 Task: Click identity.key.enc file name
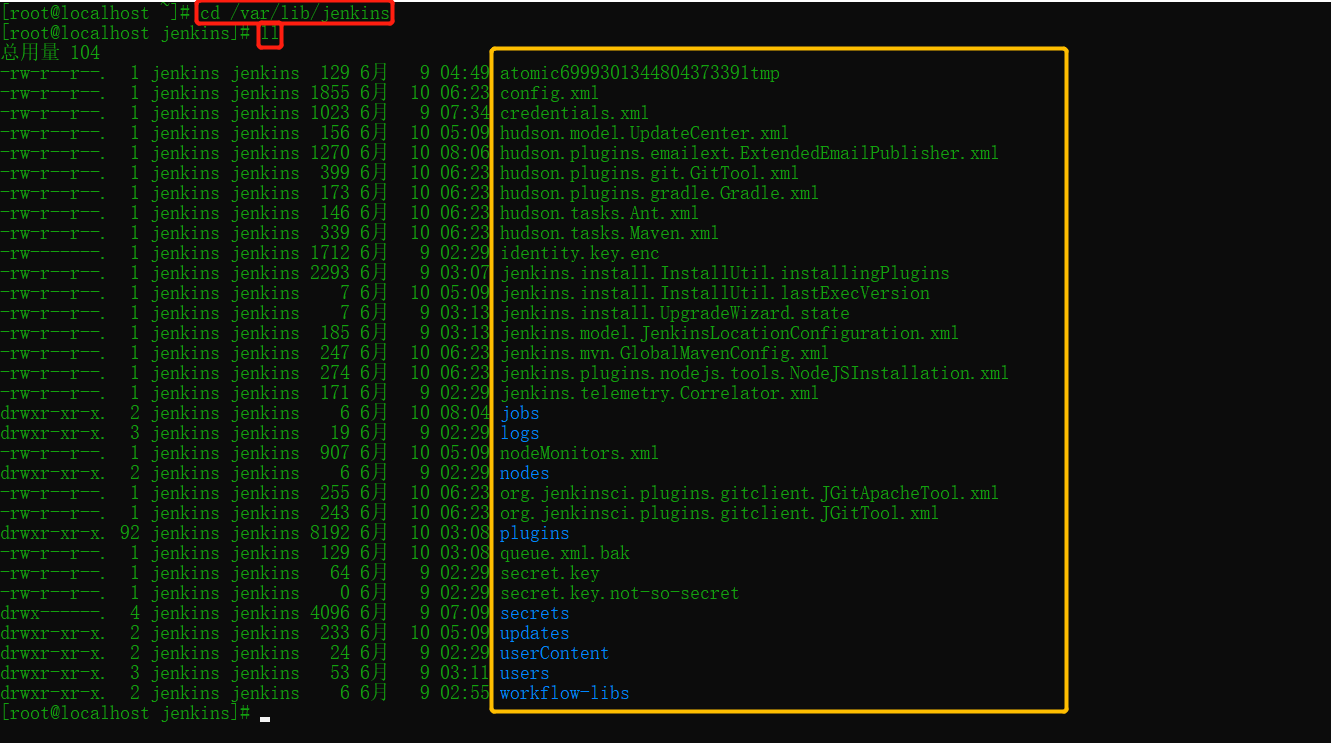point(580,253)
